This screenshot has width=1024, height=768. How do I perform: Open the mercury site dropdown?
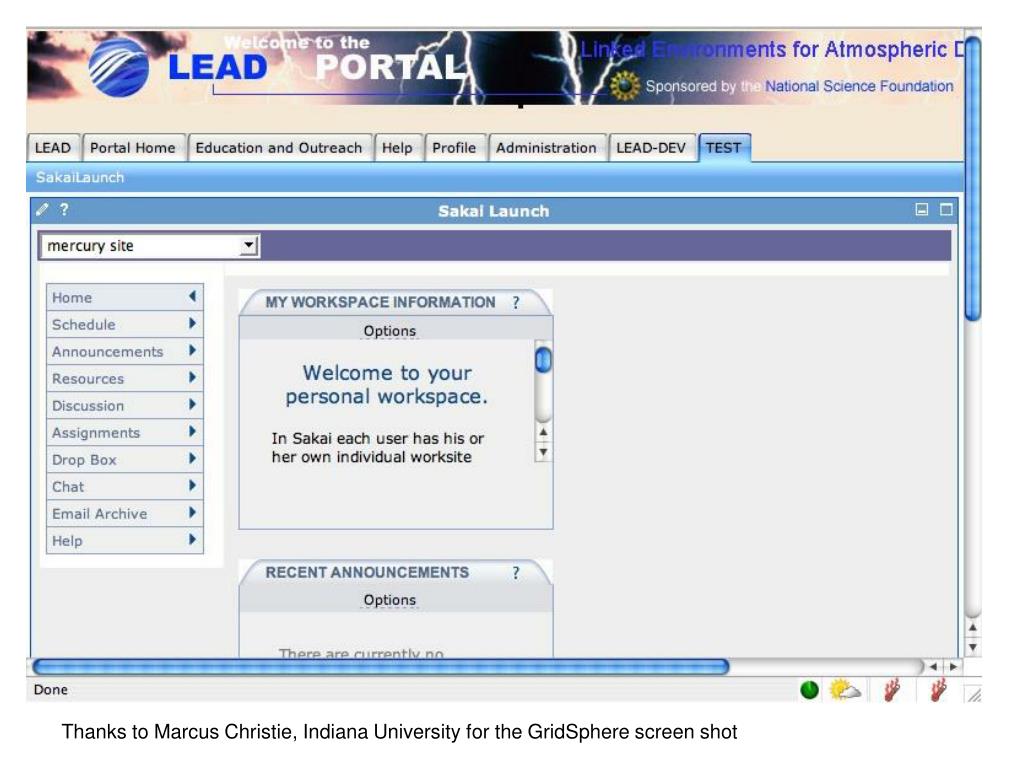pyautogui.click(x=150, y=246)
